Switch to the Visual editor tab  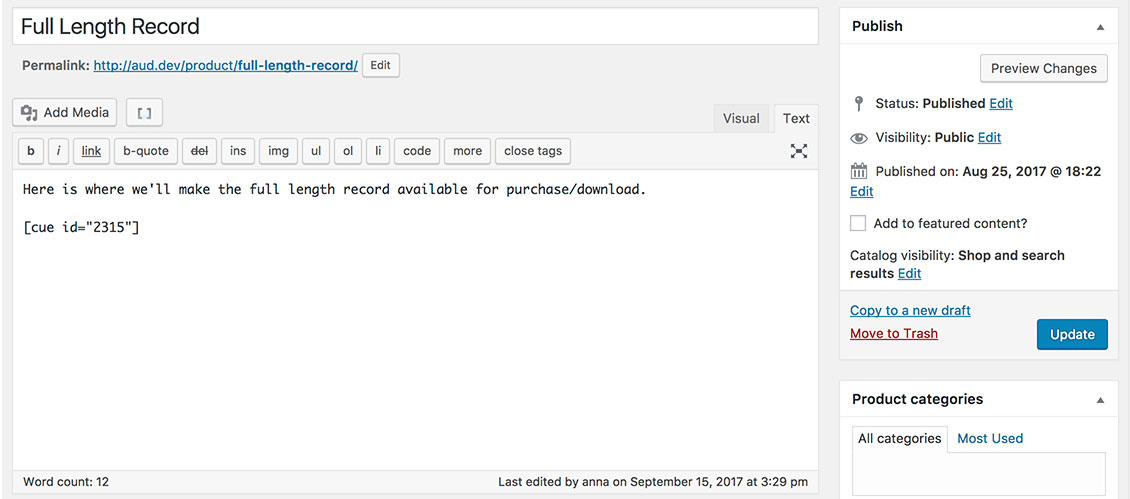pyautogui.click(x=741, y=119)
